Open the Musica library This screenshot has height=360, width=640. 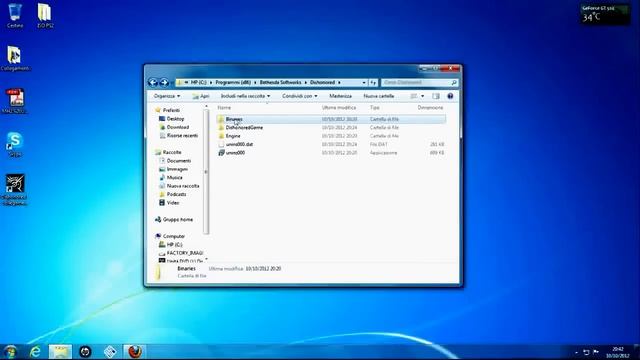pyautogui.click(x=174, y=178)
